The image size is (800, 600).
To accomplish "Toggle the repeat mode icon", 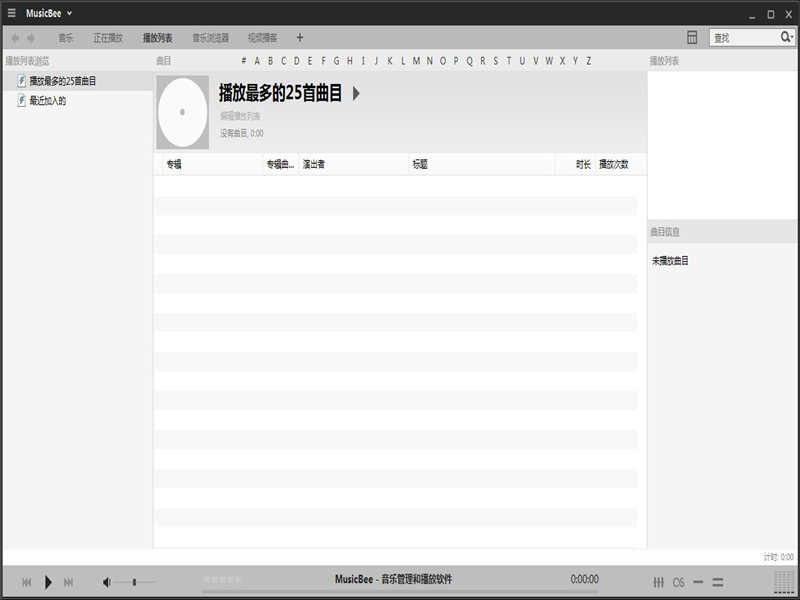I will point(698,582).
